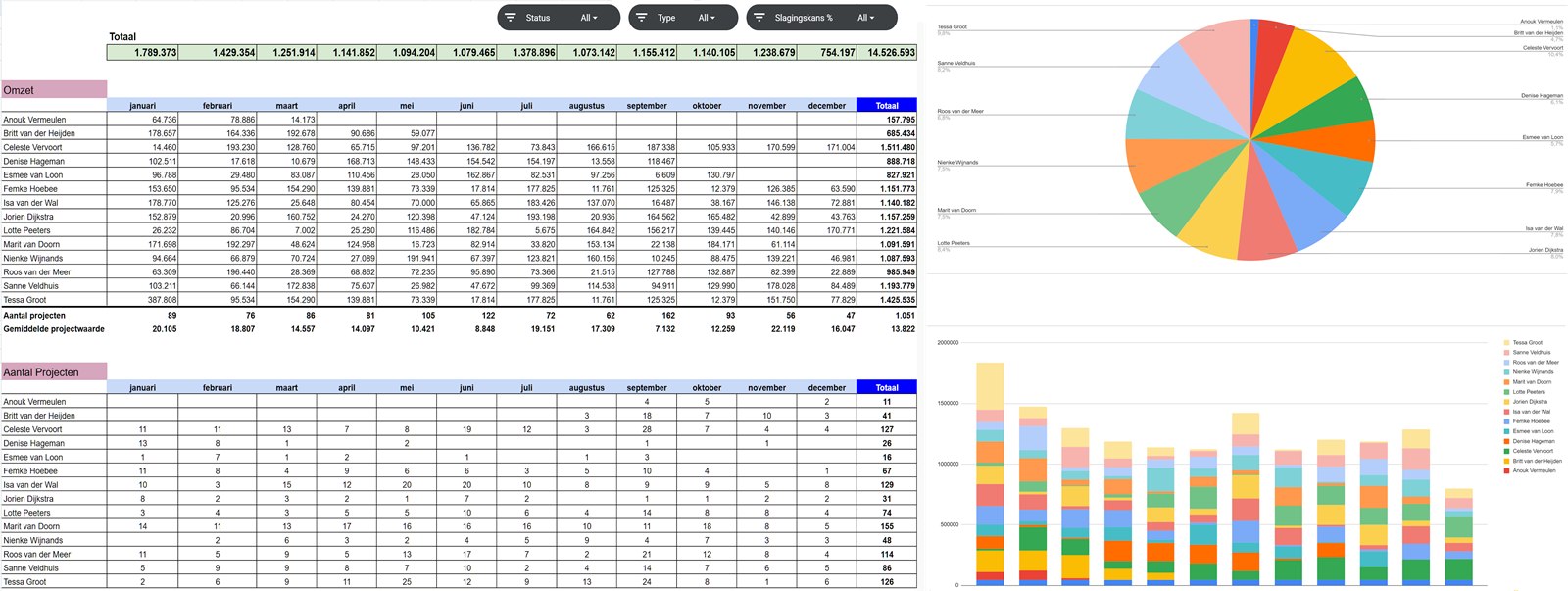Select the Aantal Projecten total cell 129
The image size is (1568, 591).
[x=887, y=485]
